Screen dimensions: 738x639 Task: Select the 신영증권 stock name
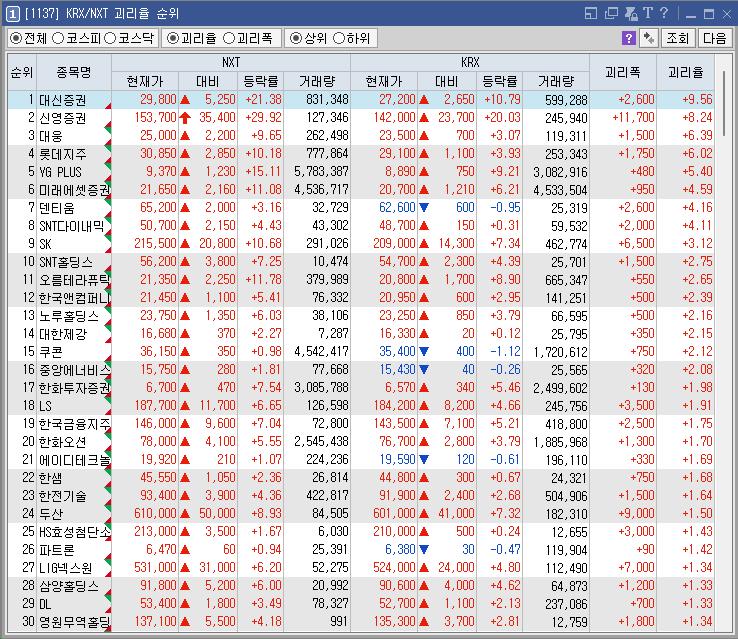(x=63, y=118)
